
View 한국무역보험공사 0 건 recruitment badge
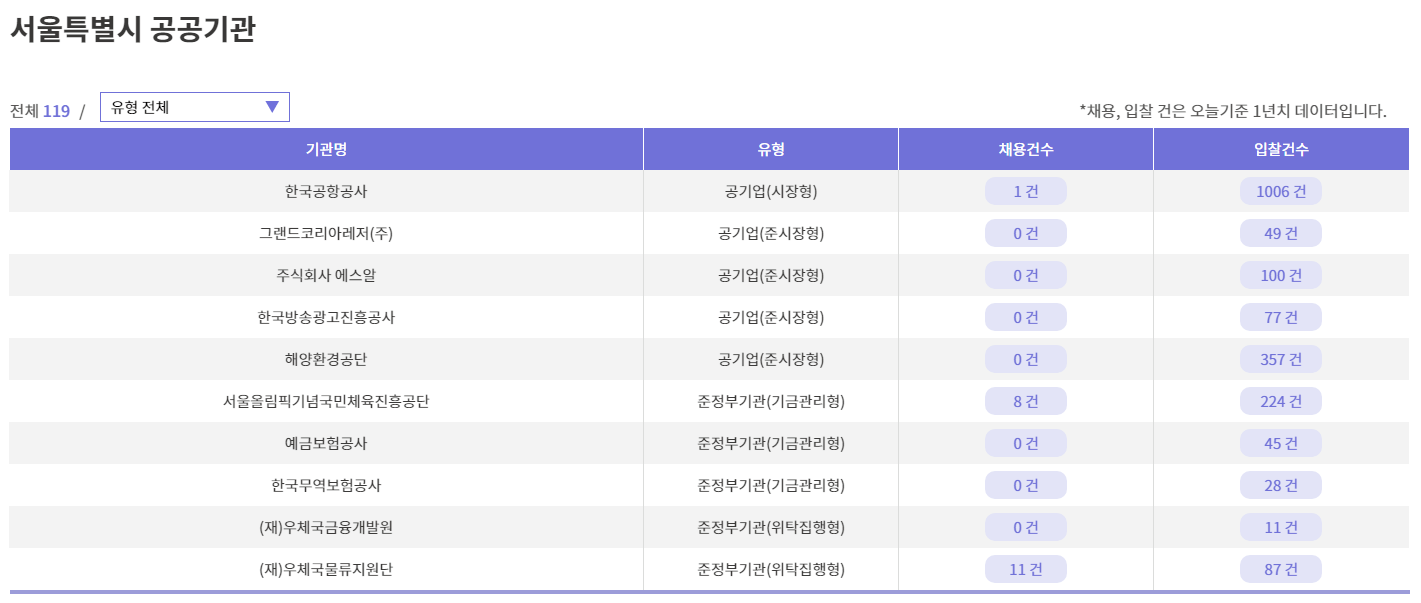[x=1026, y=485]
